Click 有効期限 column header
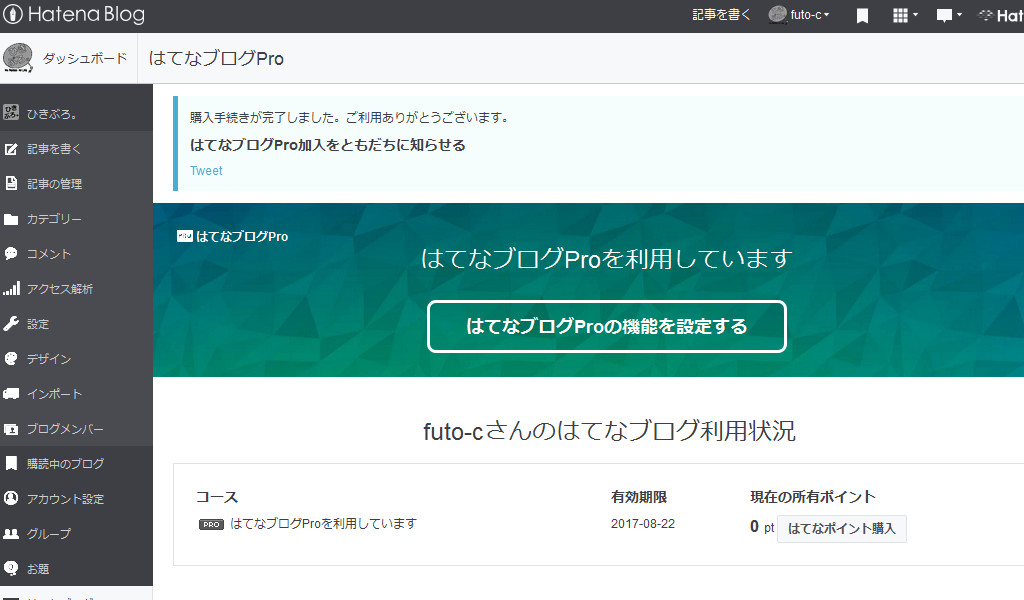Viewport: 1024px width, 600px height. coord(639,497)
